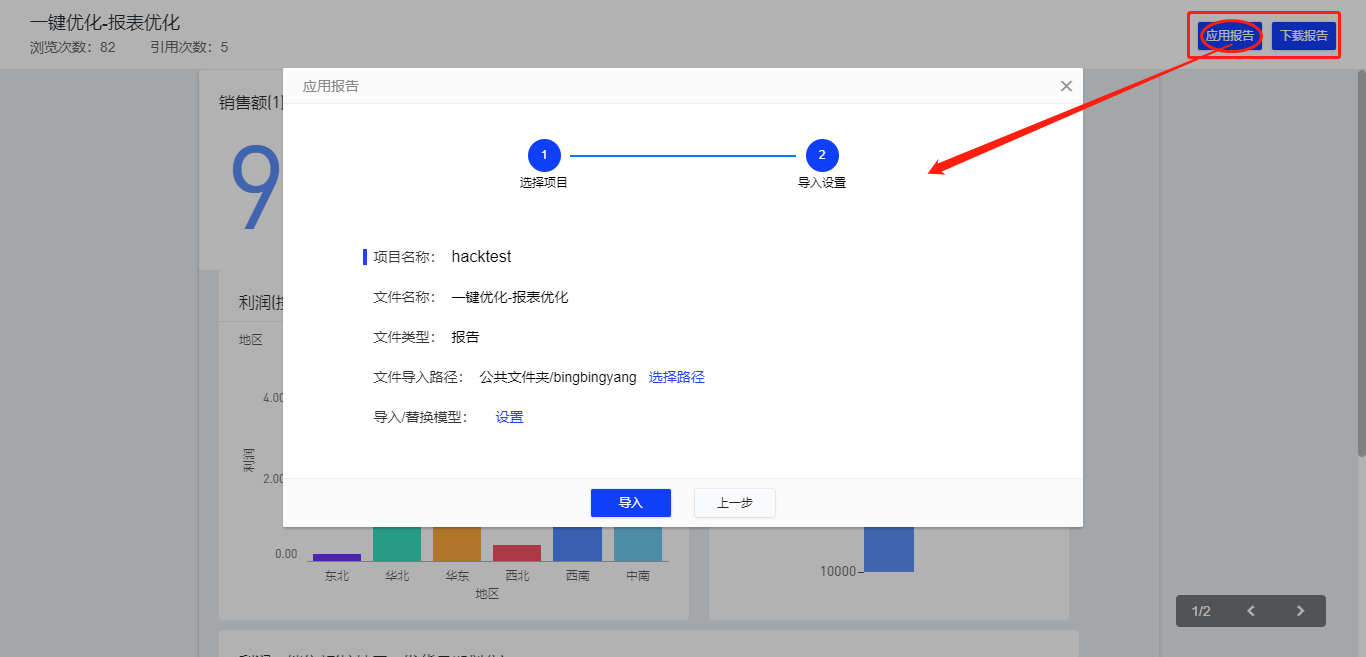Select step 2 circle 导入设置

(822, 156)
